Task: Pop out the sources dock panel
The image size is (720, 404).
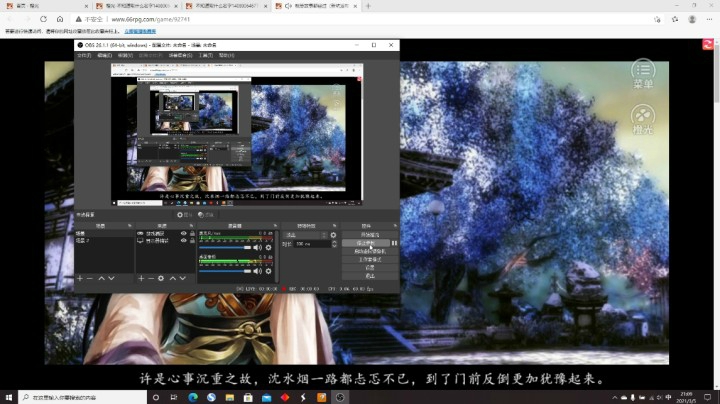Action: 191,226
